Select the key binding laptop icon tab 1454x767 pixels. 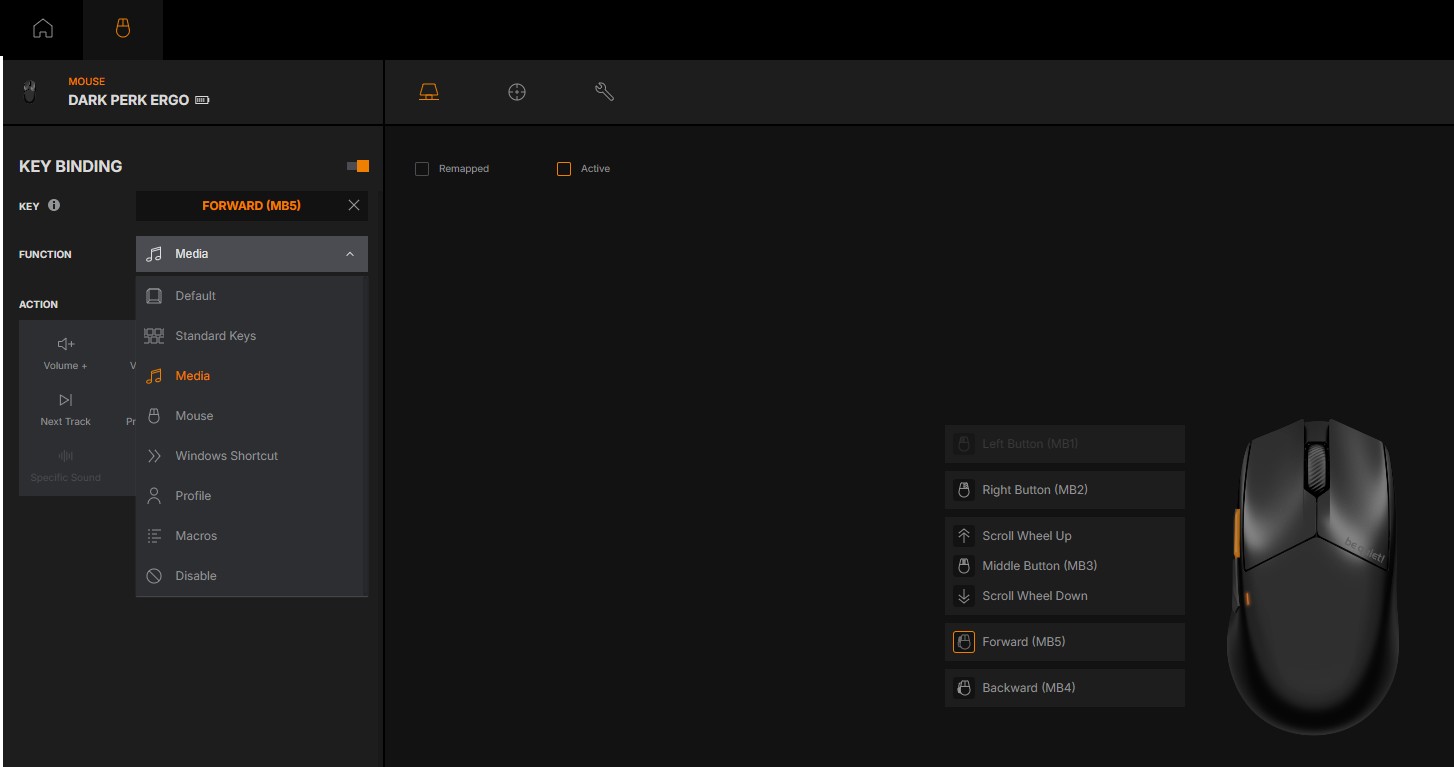429,92
